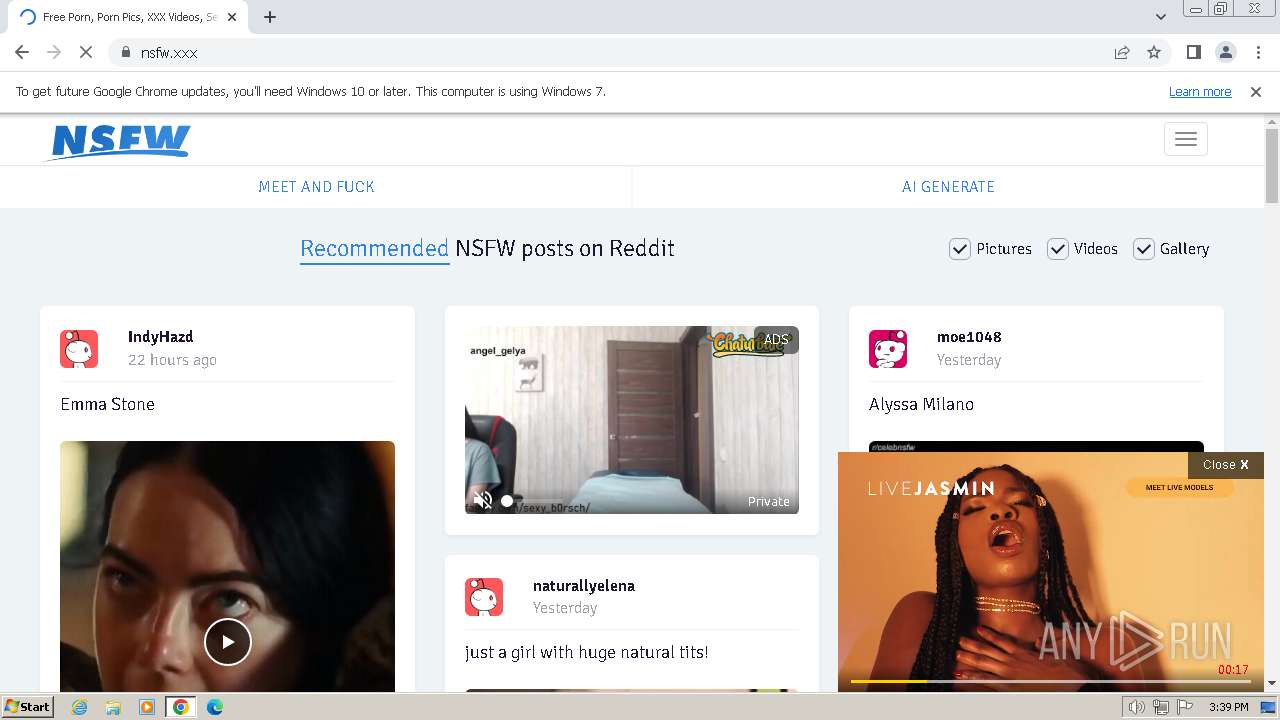The image size is (1280, 720).
Task: Select the current browser tab
Action: tap(128, 17)
